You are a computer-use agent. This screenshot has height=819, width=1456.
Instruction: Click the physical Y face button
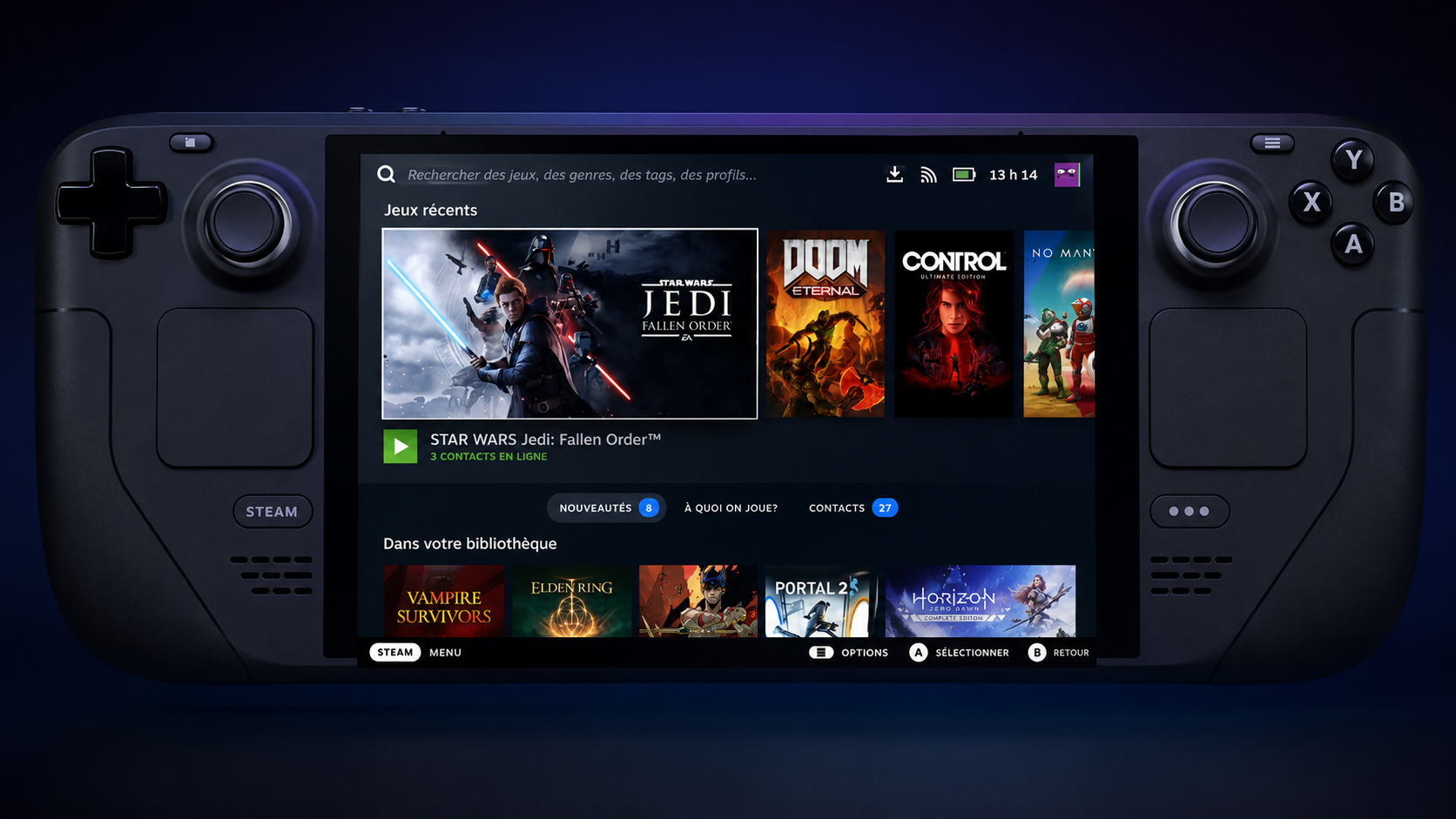coord(1353,159)
